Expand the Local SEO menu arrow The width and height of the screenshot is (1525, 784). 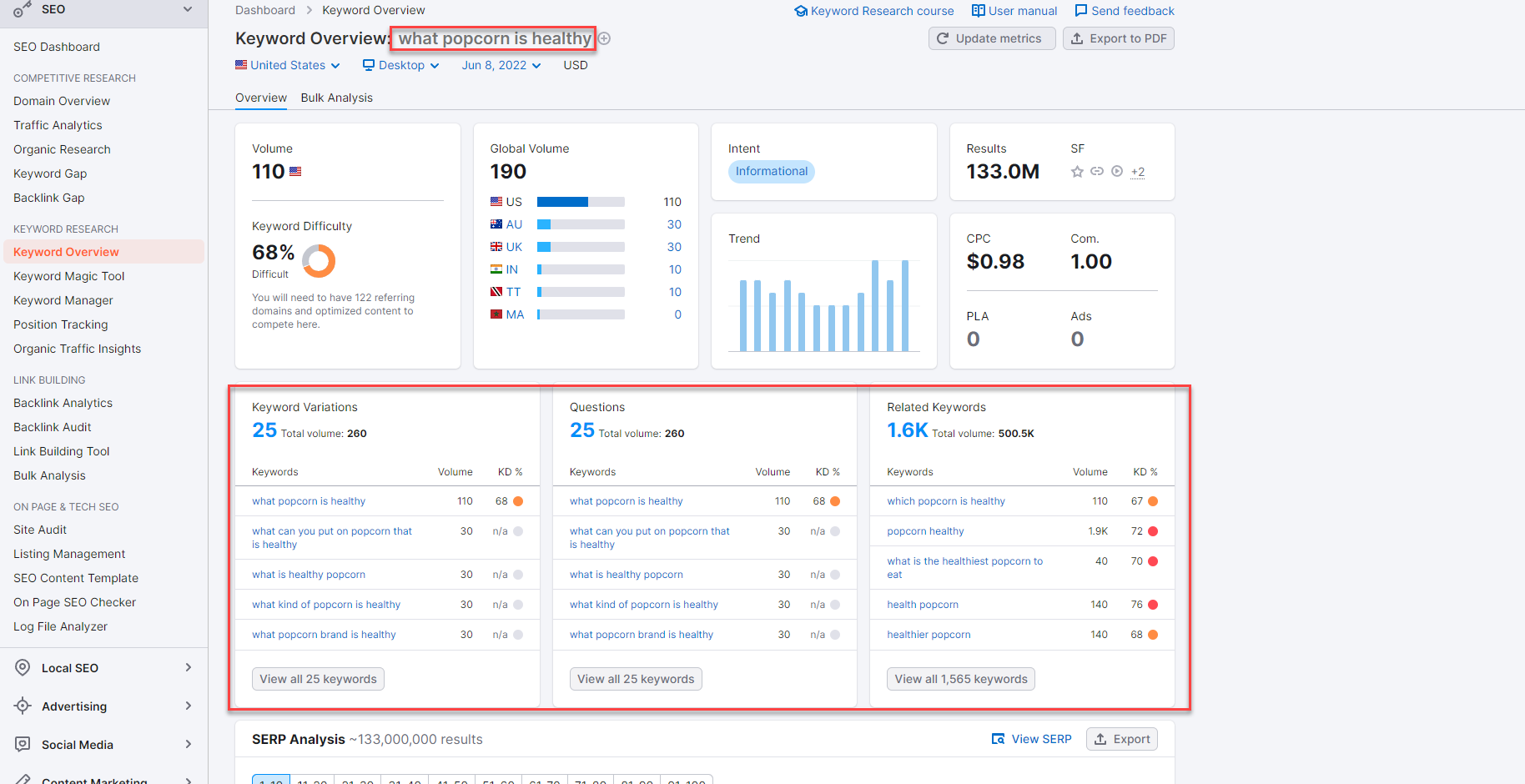(189, 667)
